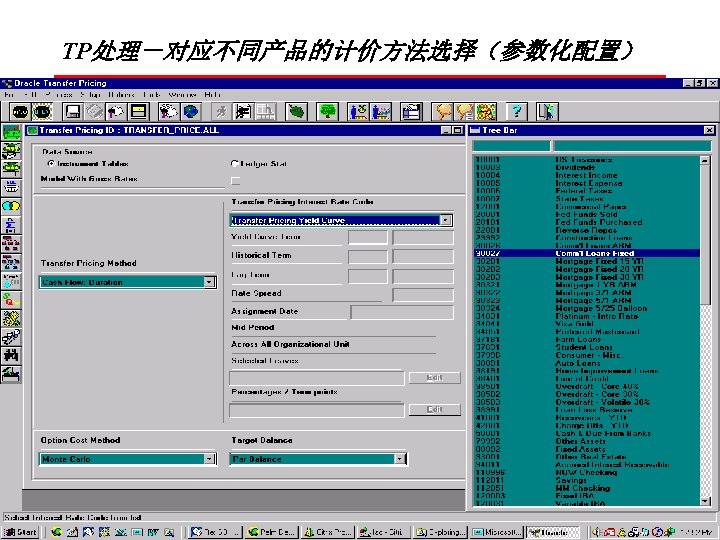Click the green tree toolbar icon
Screen dimensions: 720x540
click(x=327, y=112)
